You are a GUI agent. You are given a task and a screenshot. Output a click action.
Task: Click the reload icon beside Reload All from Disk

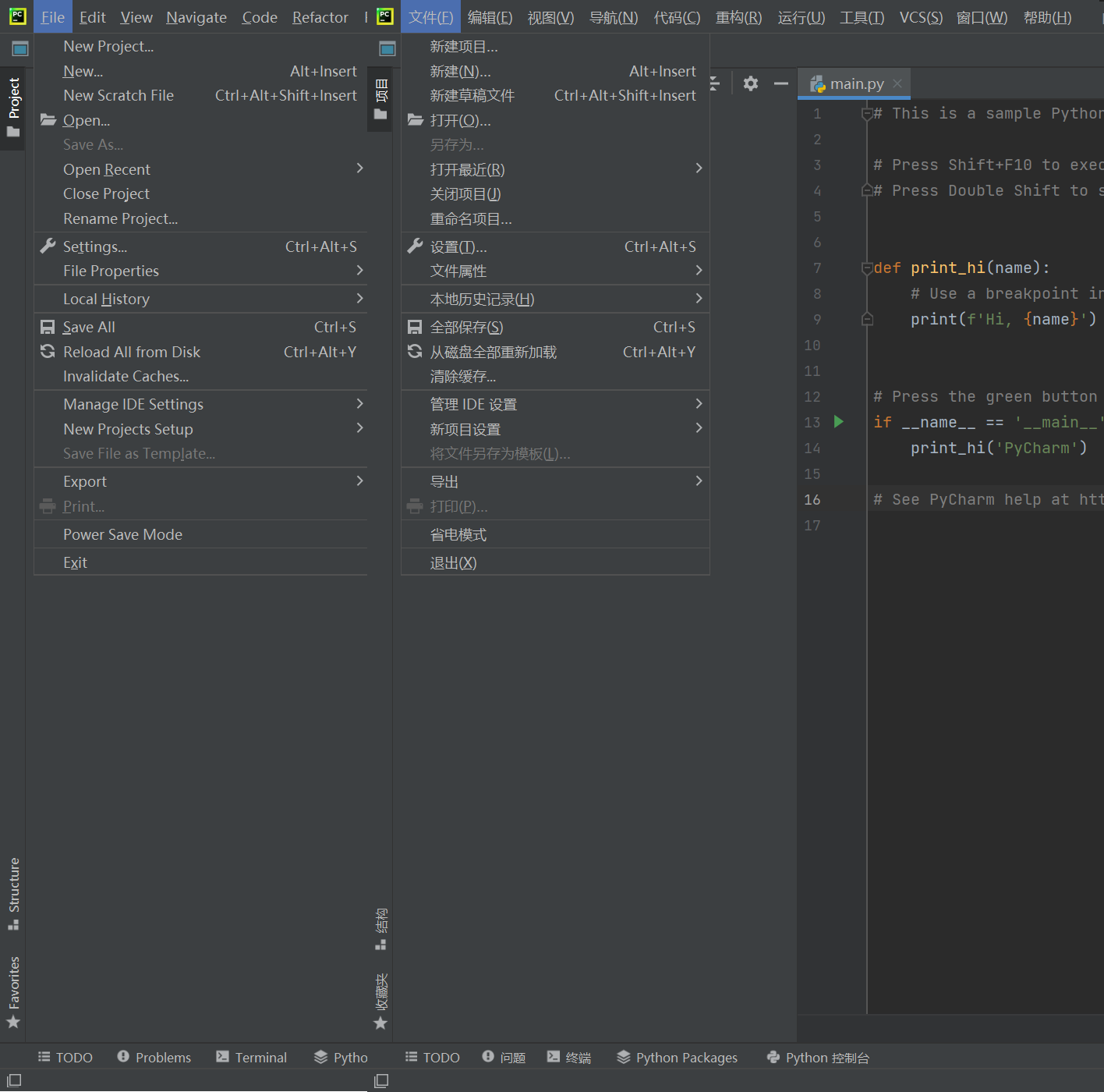pos(48,351)
